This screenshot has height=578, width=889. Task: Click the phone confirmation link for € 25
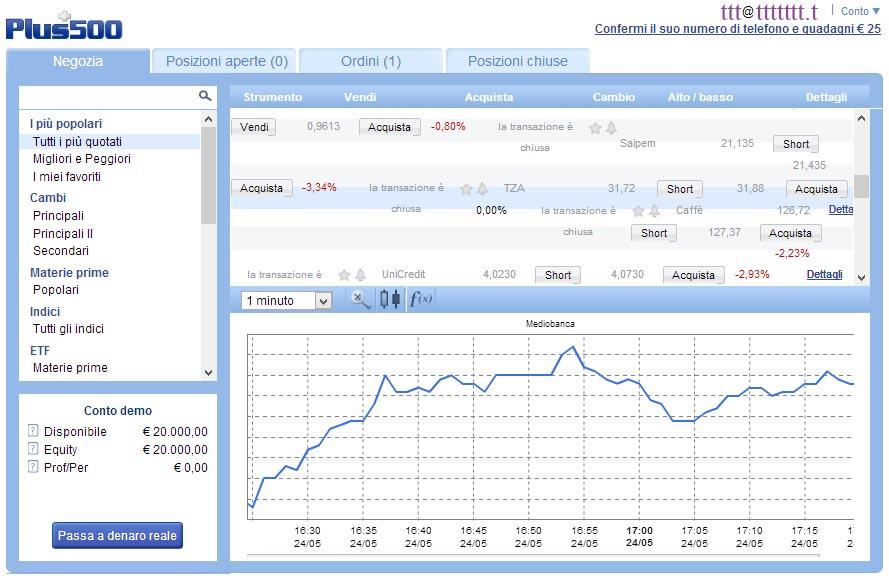(738, 29)
